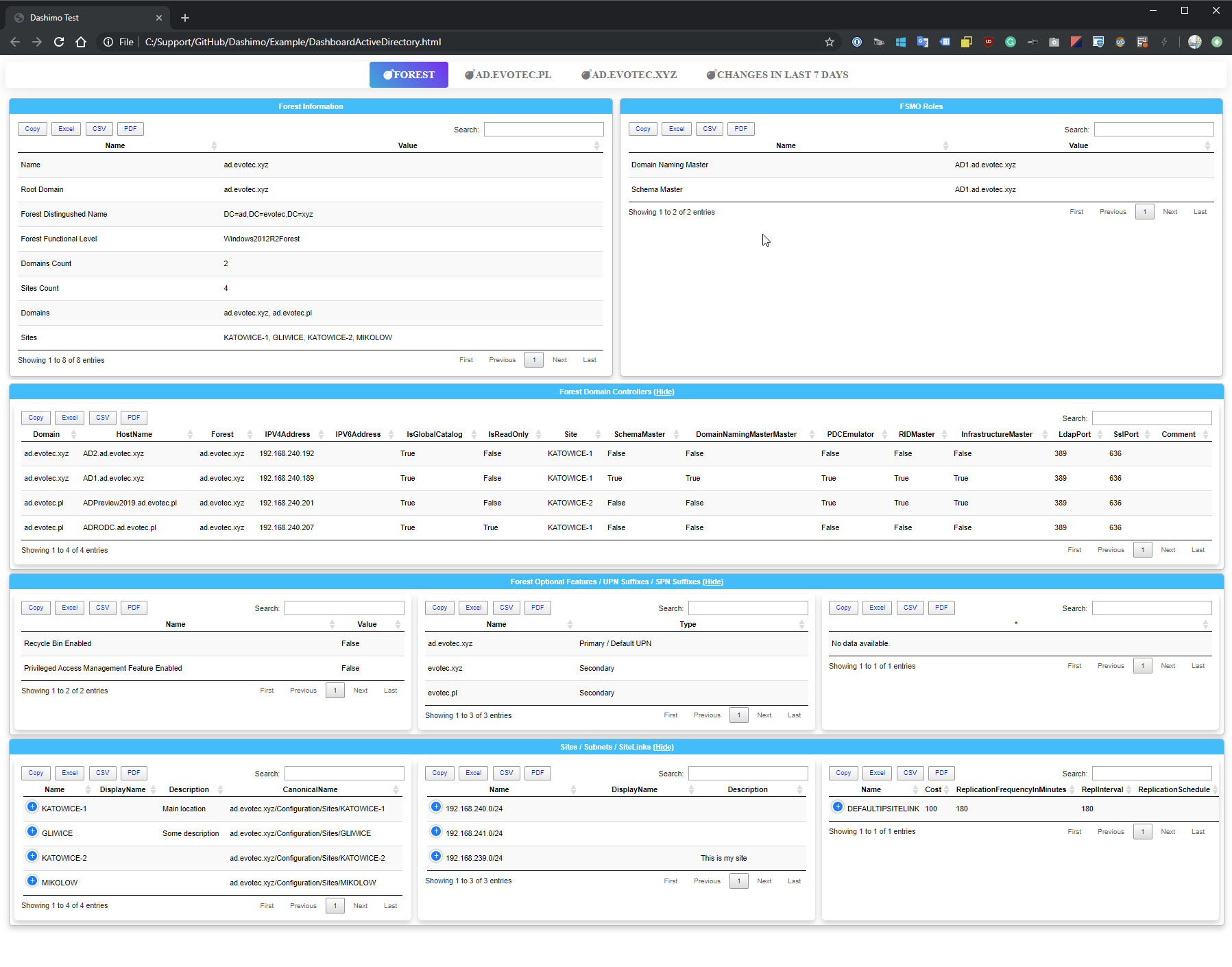Hide the Sites / Subnets / SiteLinks section

click(663, 748)
